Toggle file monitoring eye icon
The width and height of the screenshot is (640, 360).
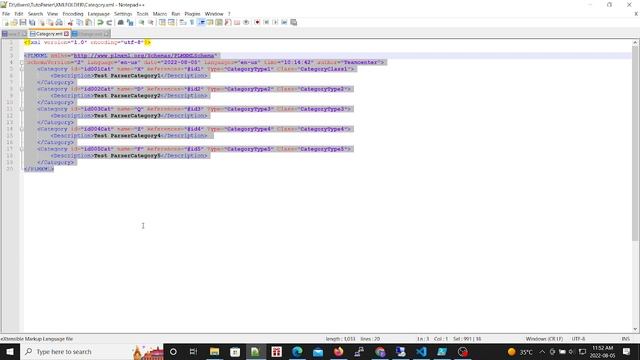pyautogui.click(x=246, y=22)
